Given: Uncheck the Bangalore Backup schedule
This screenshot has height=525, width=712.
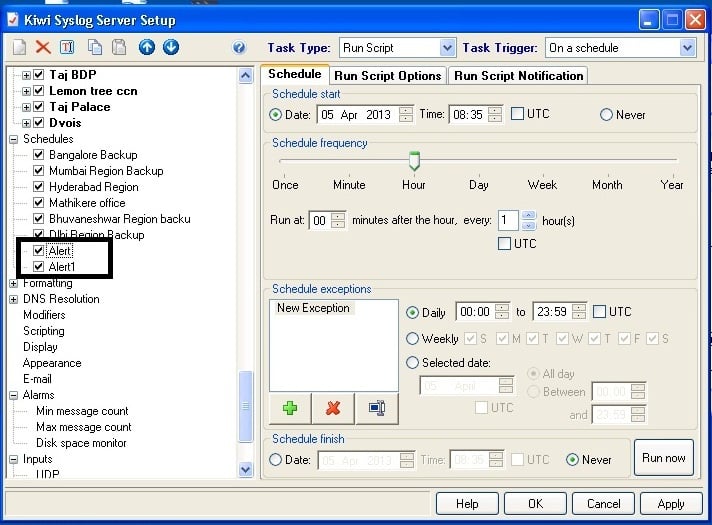Looking at the screenshot, I should pos(39,155).
